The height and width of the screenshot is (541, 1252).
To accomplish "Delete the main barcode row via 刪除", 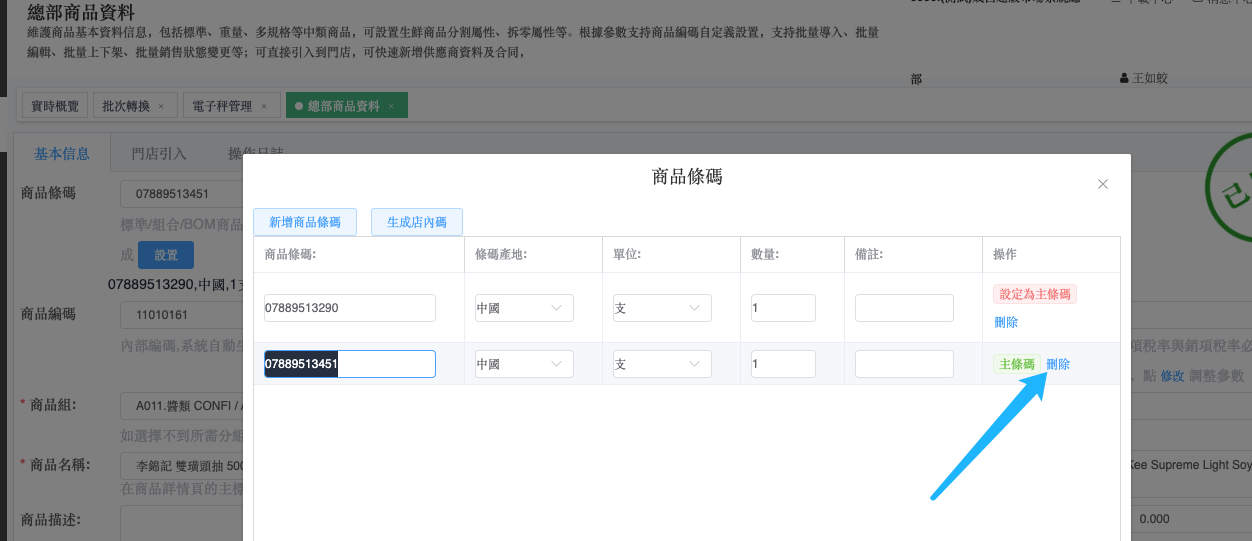I will point(1058,364).
